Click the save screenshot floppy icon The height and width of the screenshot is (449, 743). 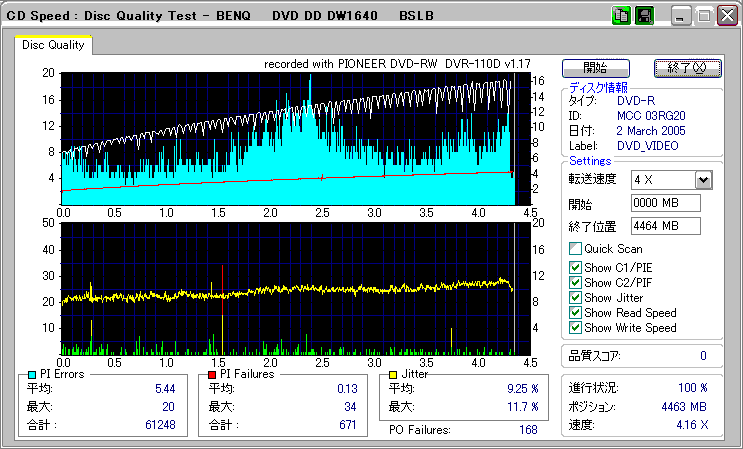(644, 16)
